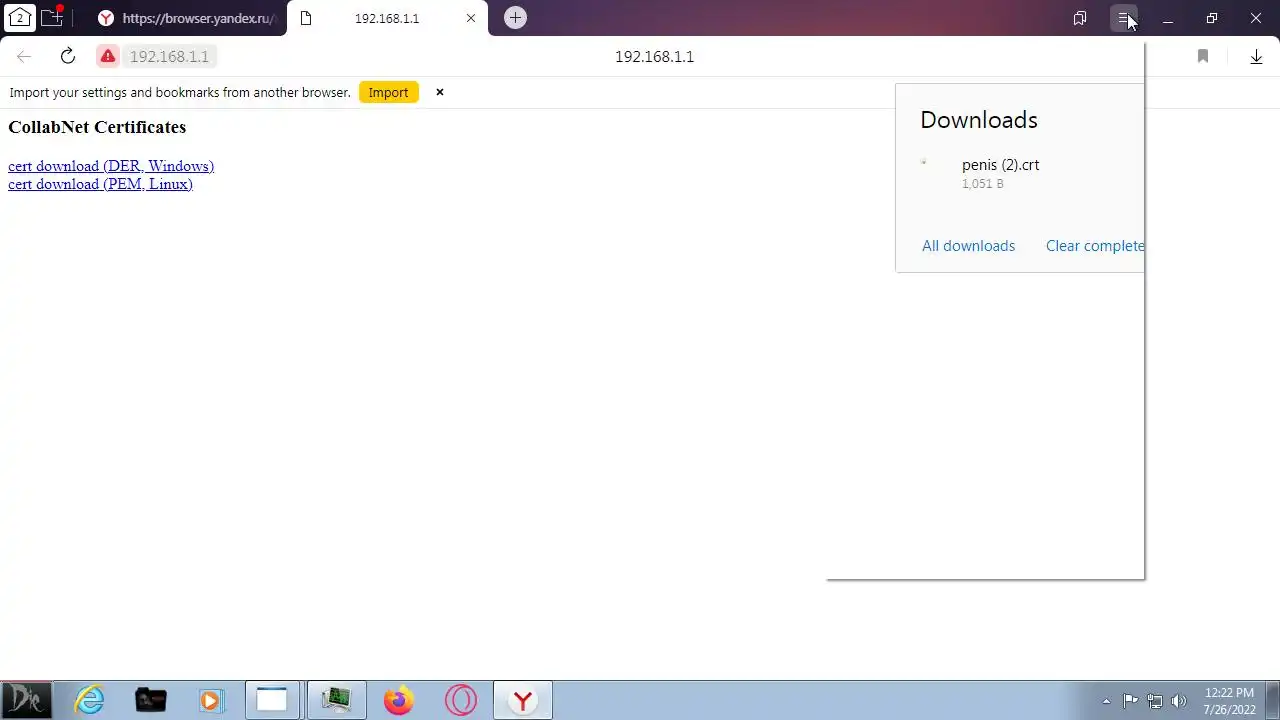This screenshot has height=720, width=1280.
Task: Launch Internet Explorer from the taskbar
Action: (90, 700)
